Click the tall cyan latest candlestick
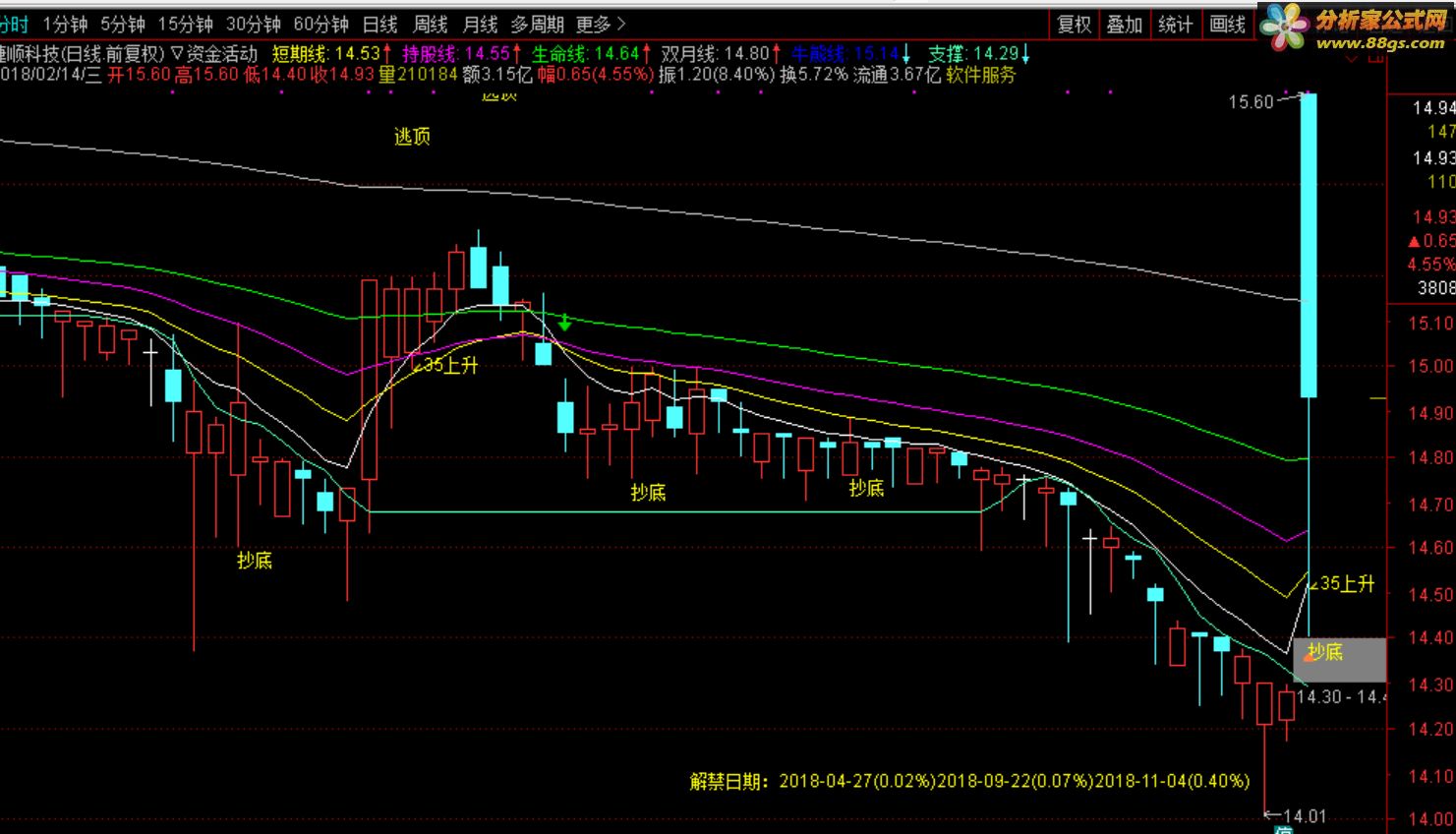This screenshot has width=1456, height=834. pyautogui.click(x=1309, y=245)
